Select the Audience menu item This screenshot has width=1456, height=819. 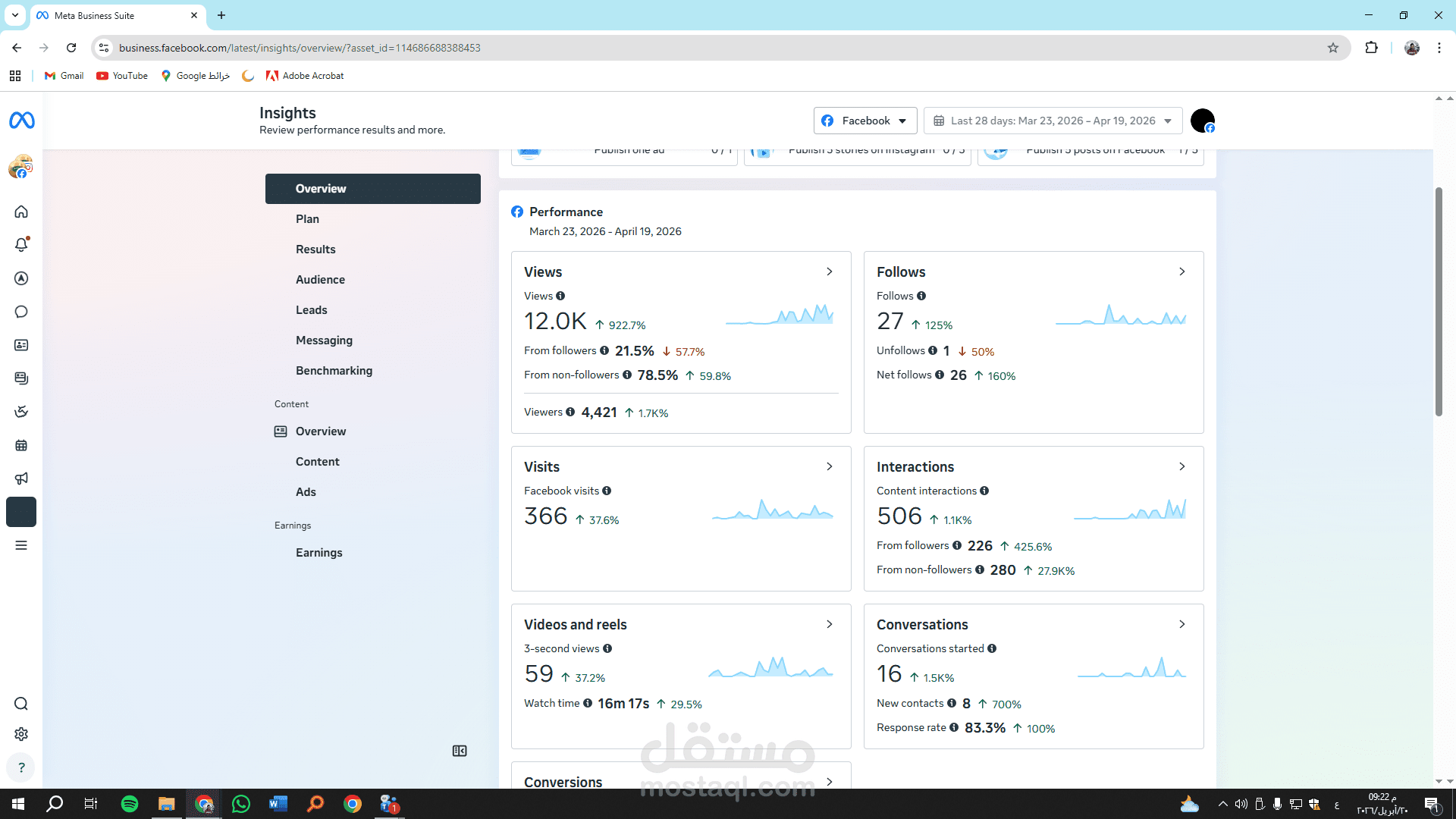coord(320,280)
